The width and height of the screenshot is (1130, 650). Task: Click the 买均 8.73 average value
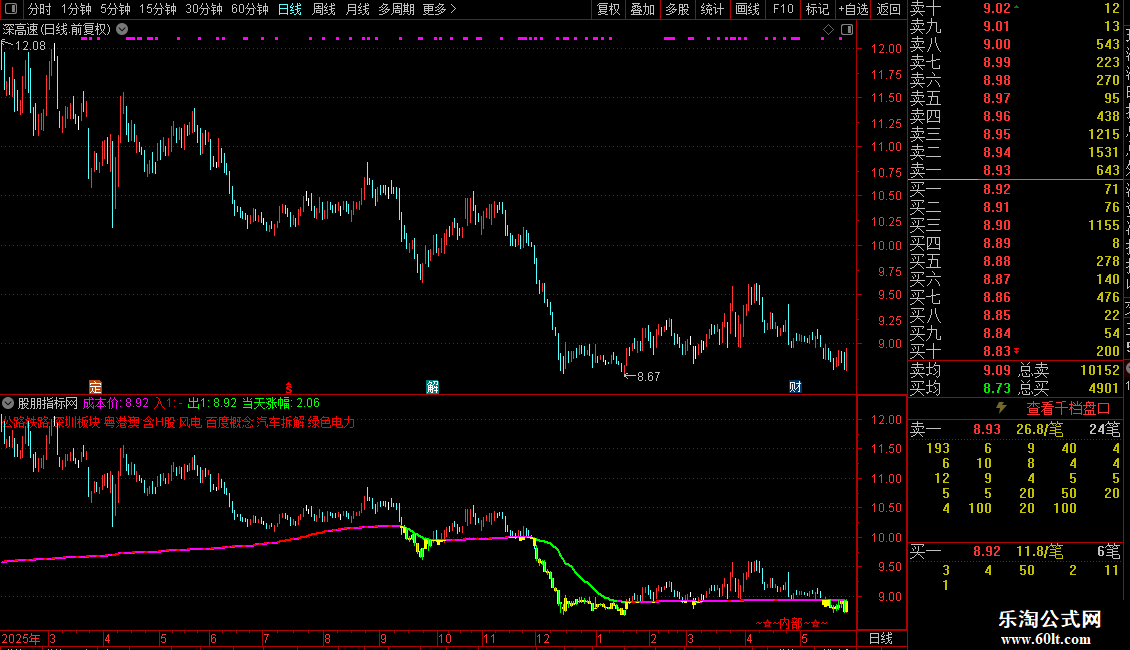coord(997,388)
